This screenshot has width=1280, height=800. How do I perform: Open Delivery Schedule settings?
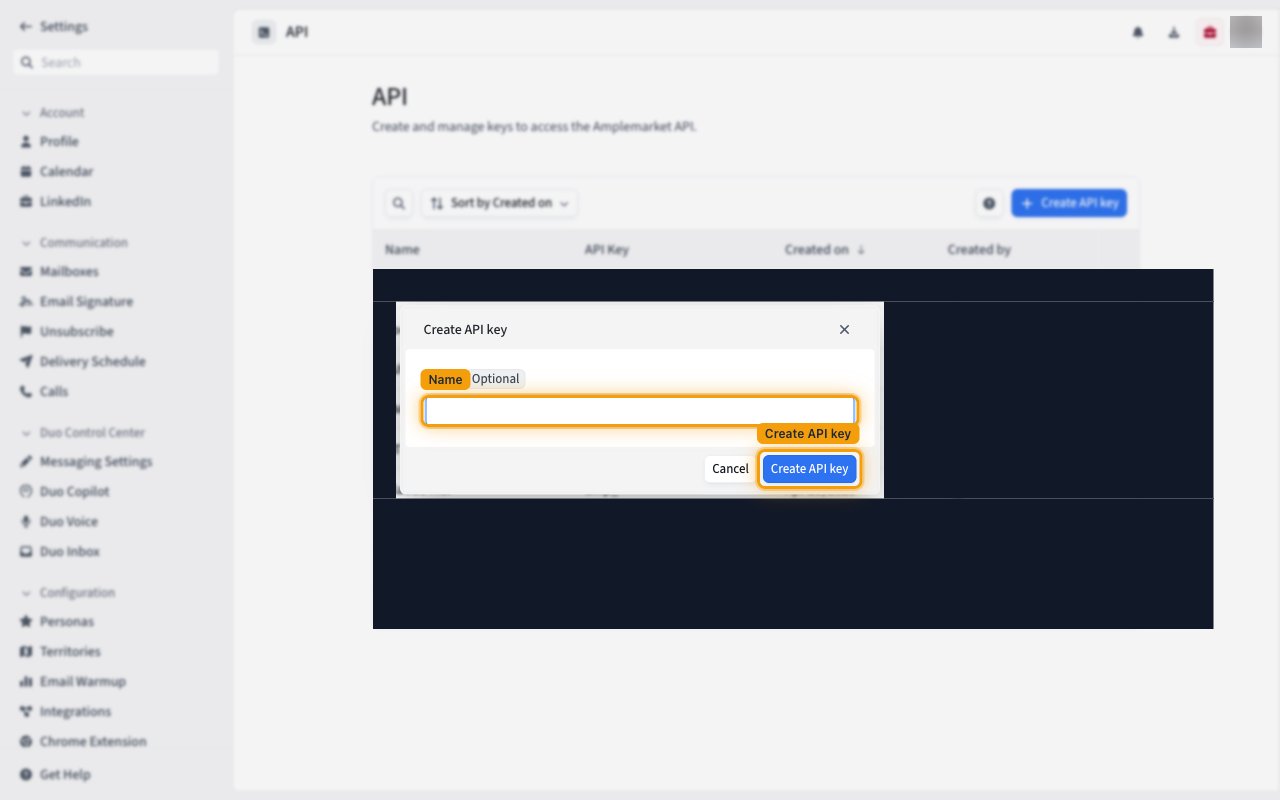92,362
